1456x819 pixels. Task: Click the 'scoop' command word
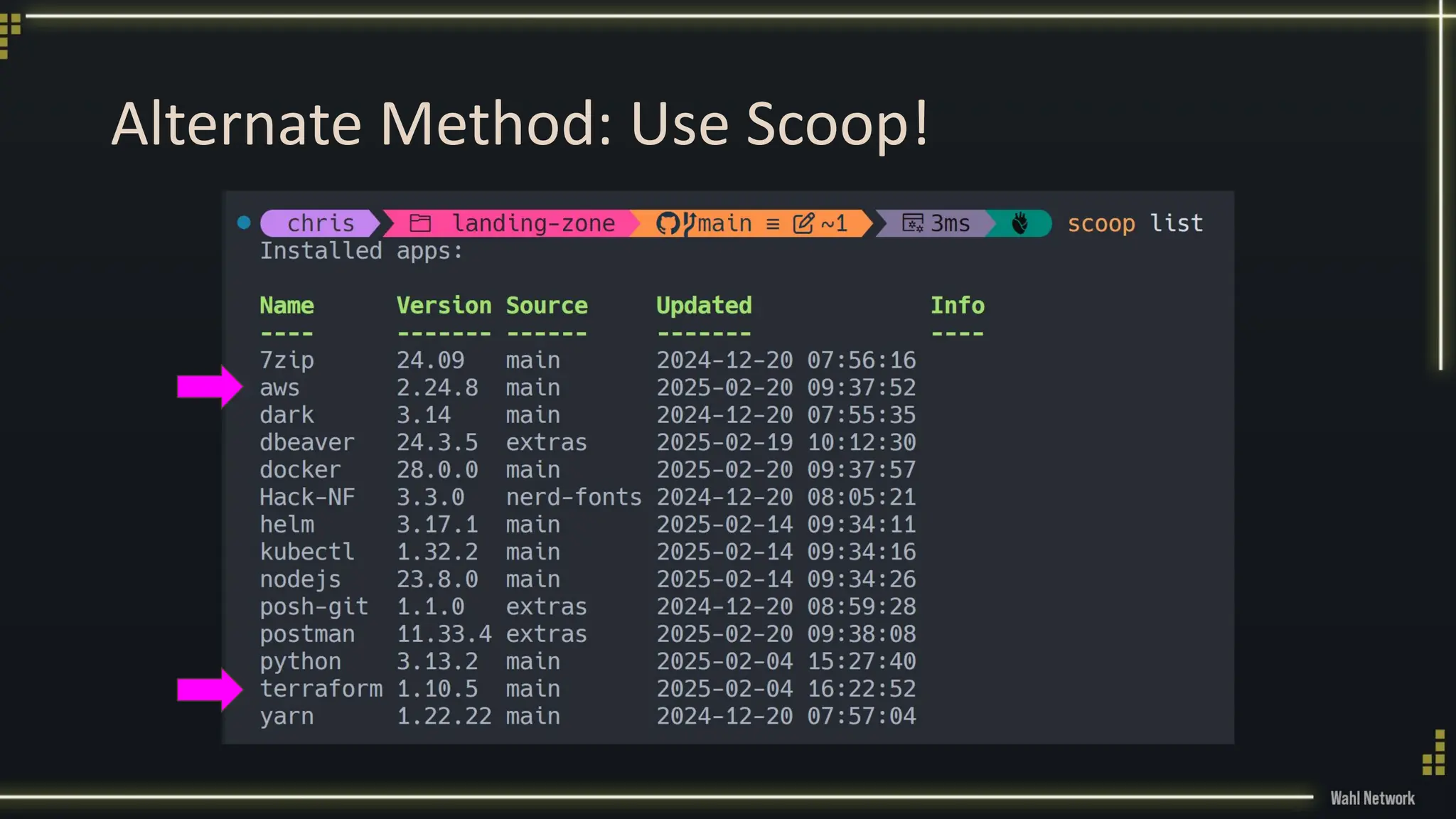coord(1101,224)
